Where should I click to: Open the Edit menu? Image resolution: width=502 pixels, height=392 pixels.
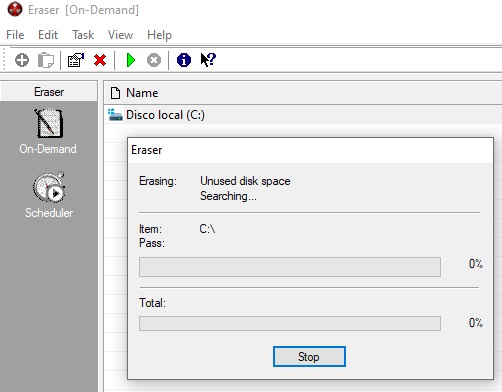click(x=48, y=35)
